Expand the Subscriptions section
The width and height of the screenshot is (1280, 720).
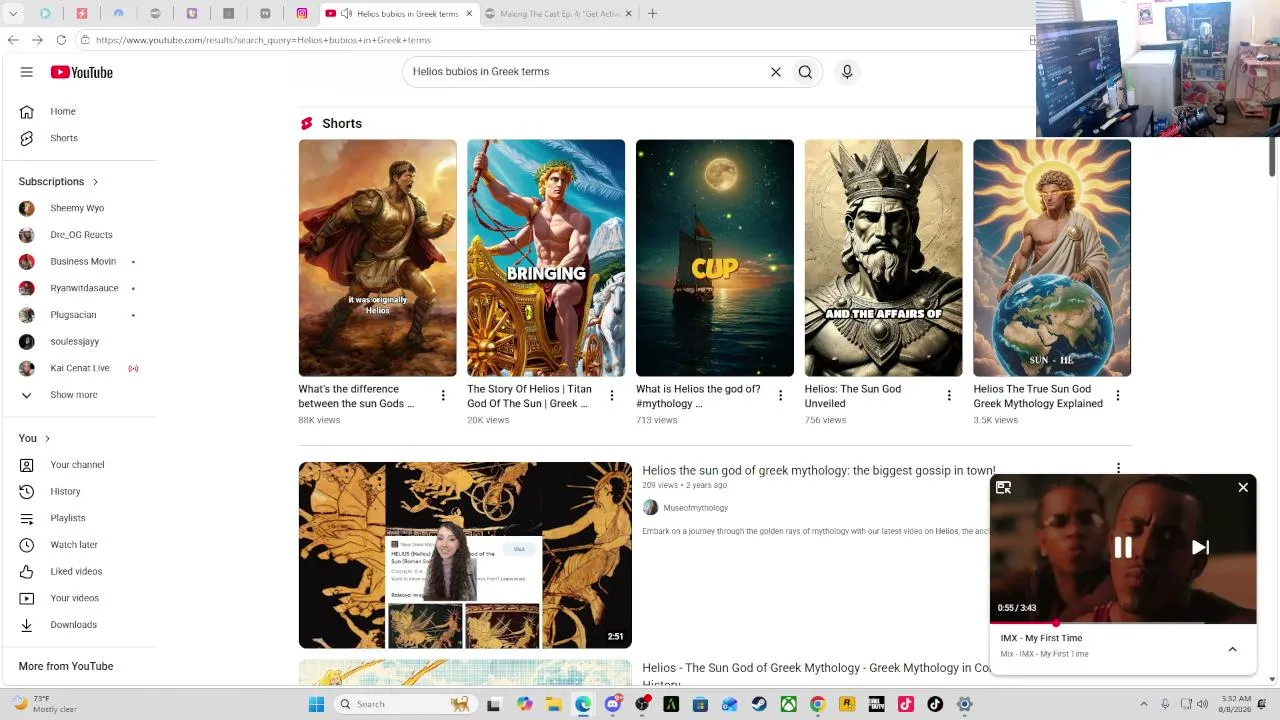tap(58, 182)
